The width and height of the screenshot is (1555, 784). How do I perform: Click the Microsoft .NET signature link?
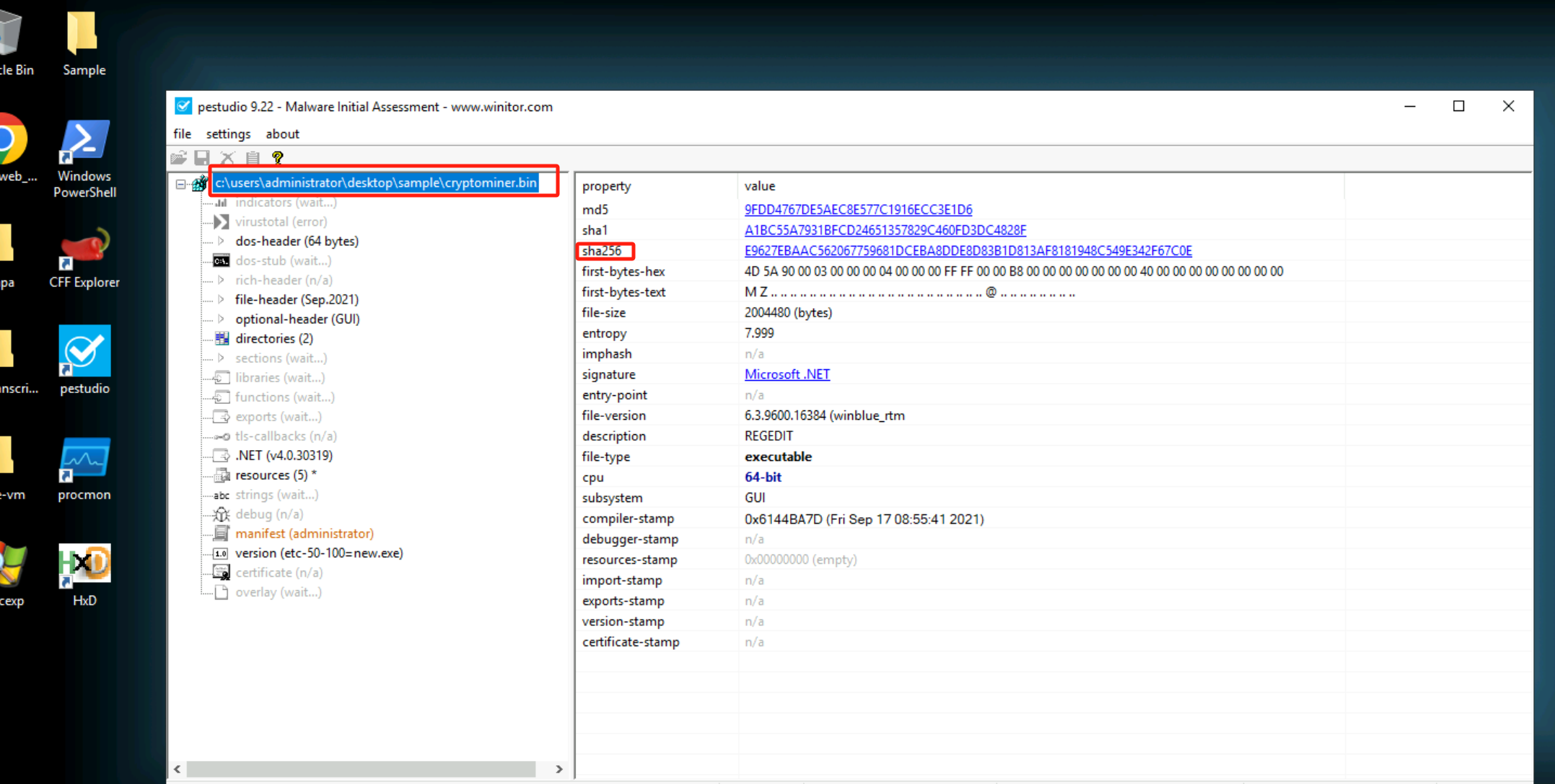787,374
